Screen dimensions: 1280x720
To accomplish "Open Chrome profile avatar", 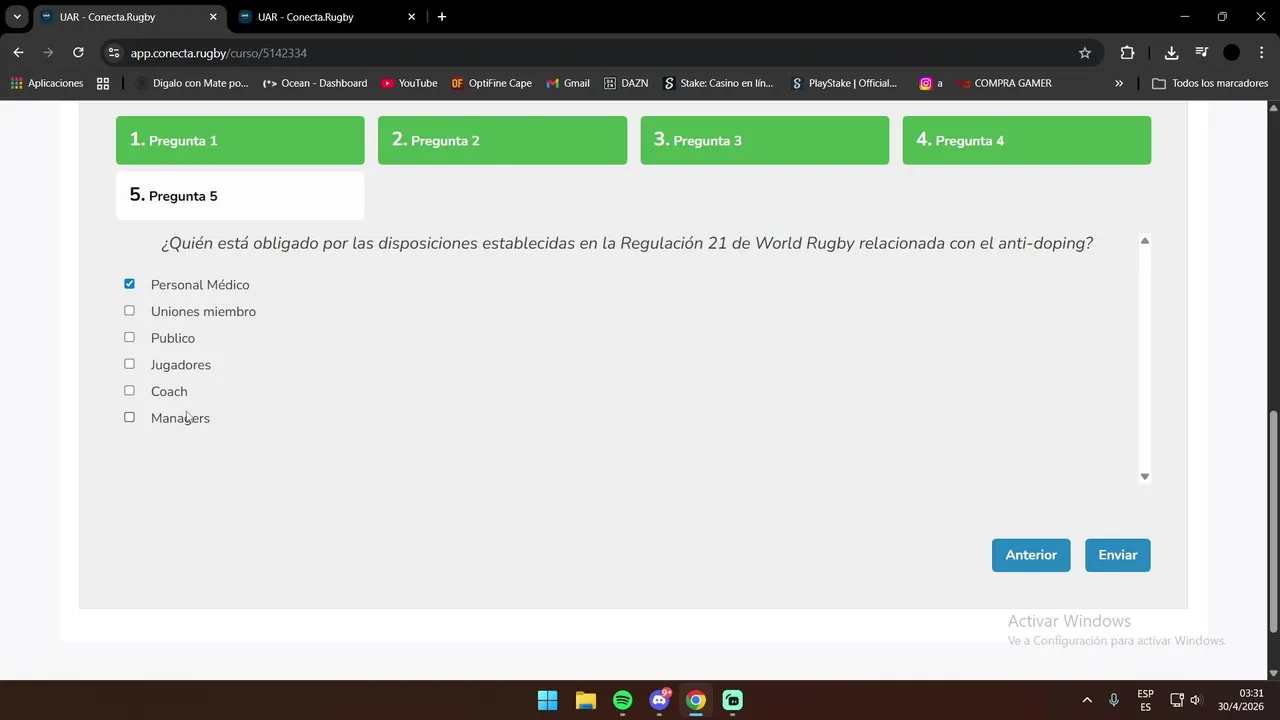I will click(x=1232, y=53).
